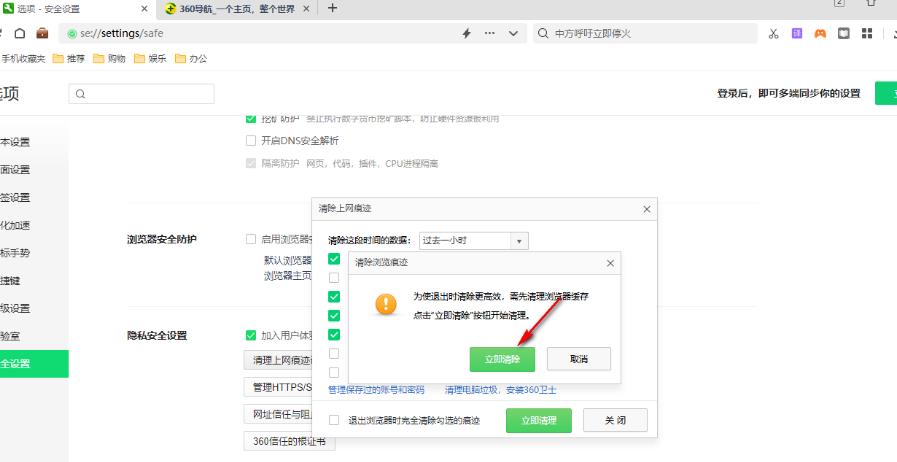Viewport: 897px width, 462px height.
Task: Open the 网址信任与阻 settings button
Action: [278, 414]
